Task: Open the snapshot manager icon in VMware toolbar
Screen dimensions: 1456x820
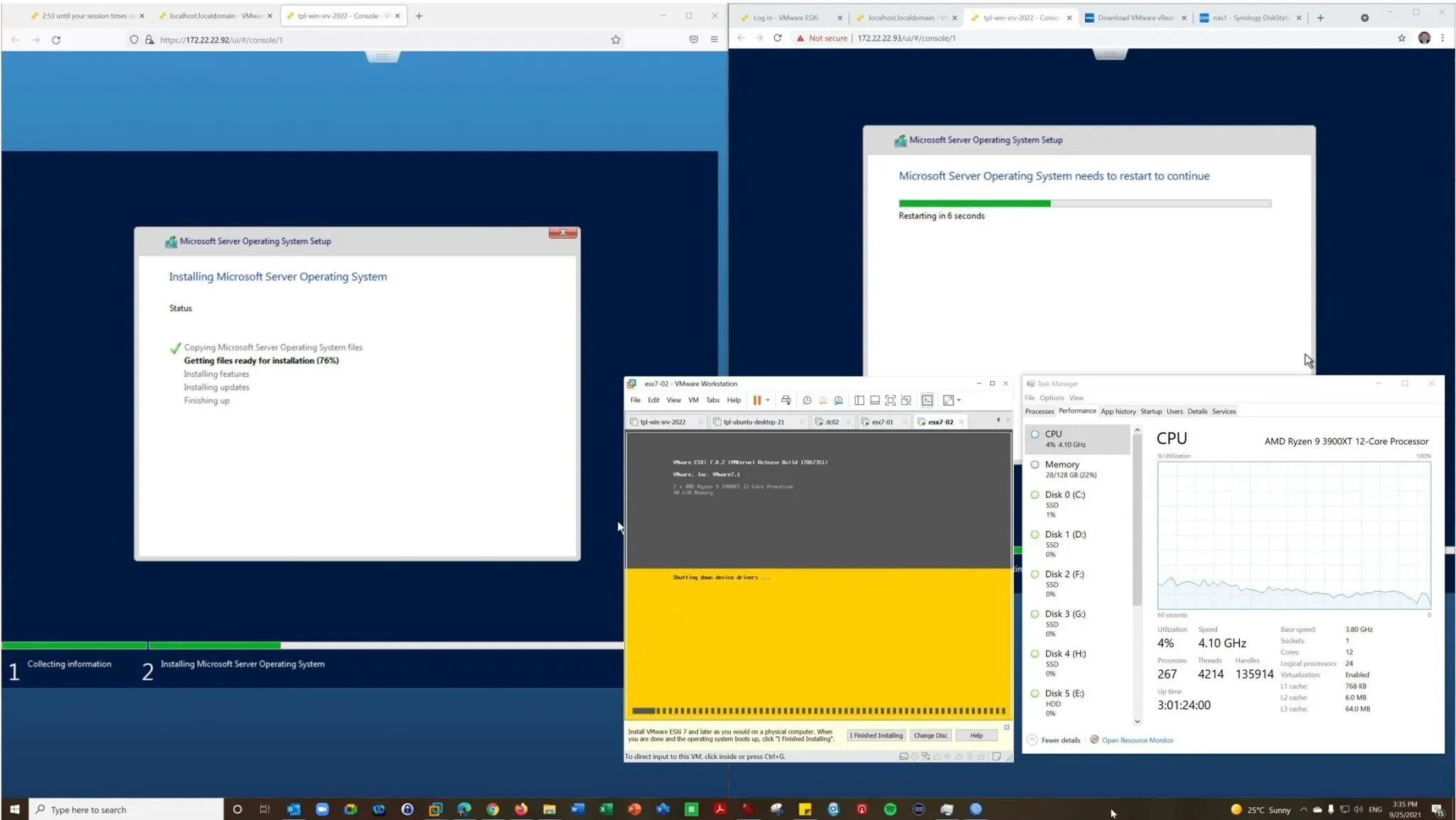Action: coord(838,400)
